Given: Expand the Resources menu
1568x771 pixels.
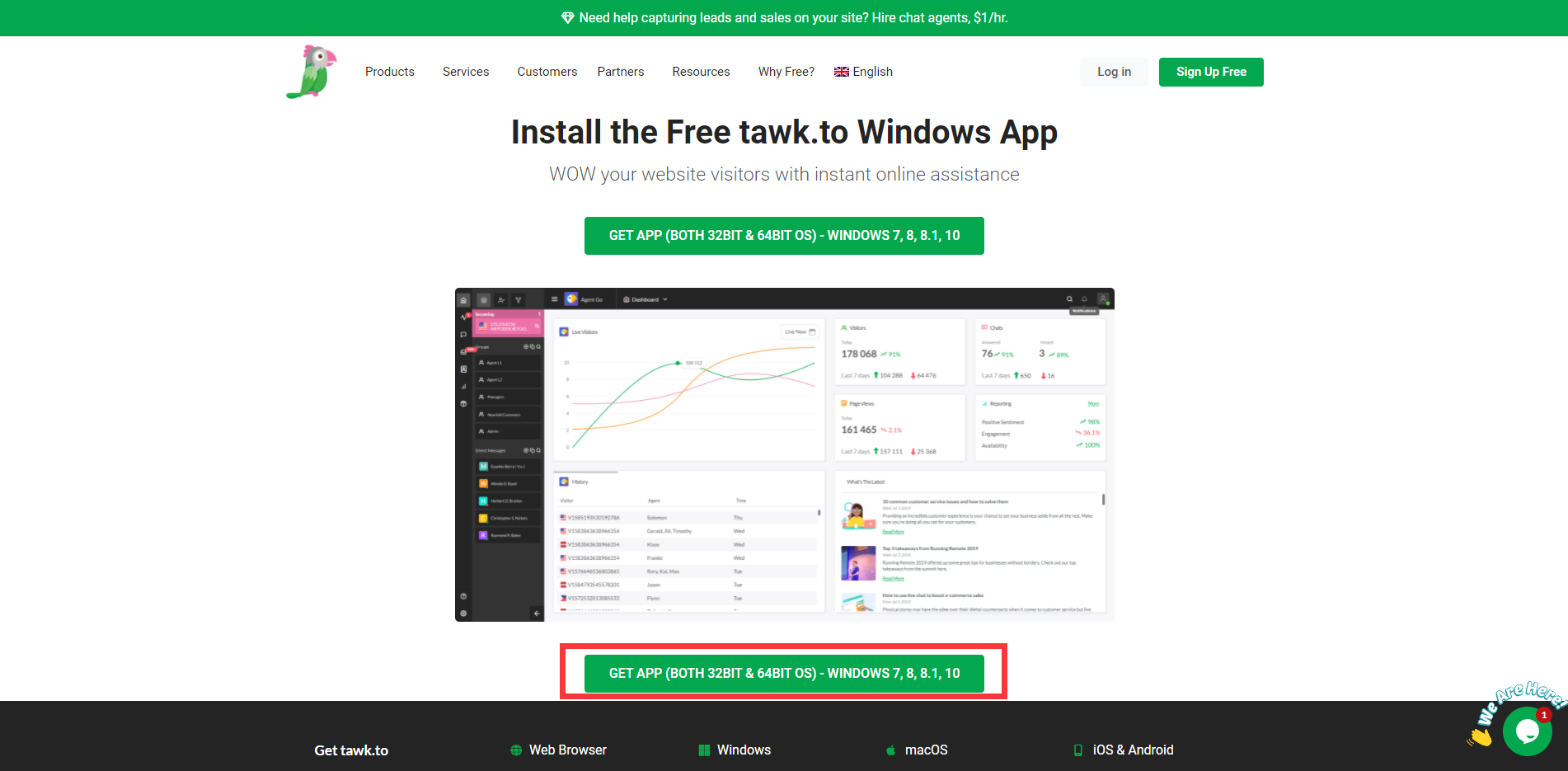Looking at the screenshot, I should coord(701,72).
